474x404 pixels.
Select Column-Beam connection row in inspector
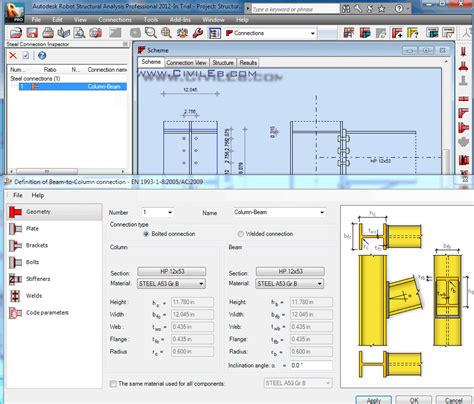point(73,87)
